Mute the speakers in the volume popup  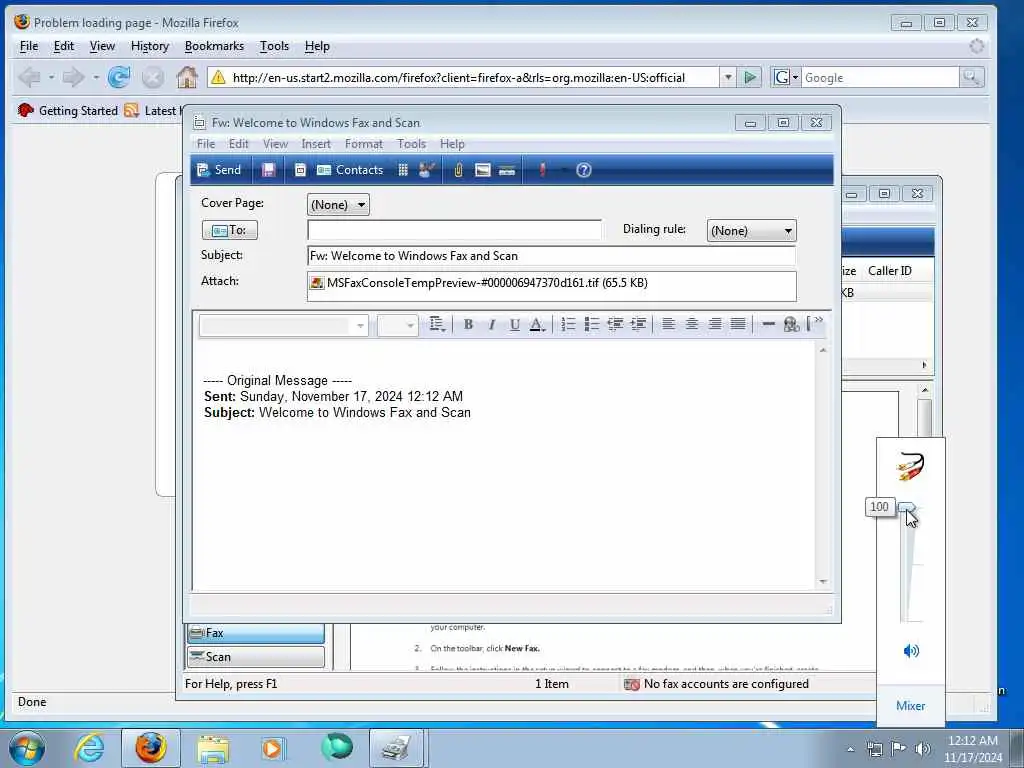911,650
